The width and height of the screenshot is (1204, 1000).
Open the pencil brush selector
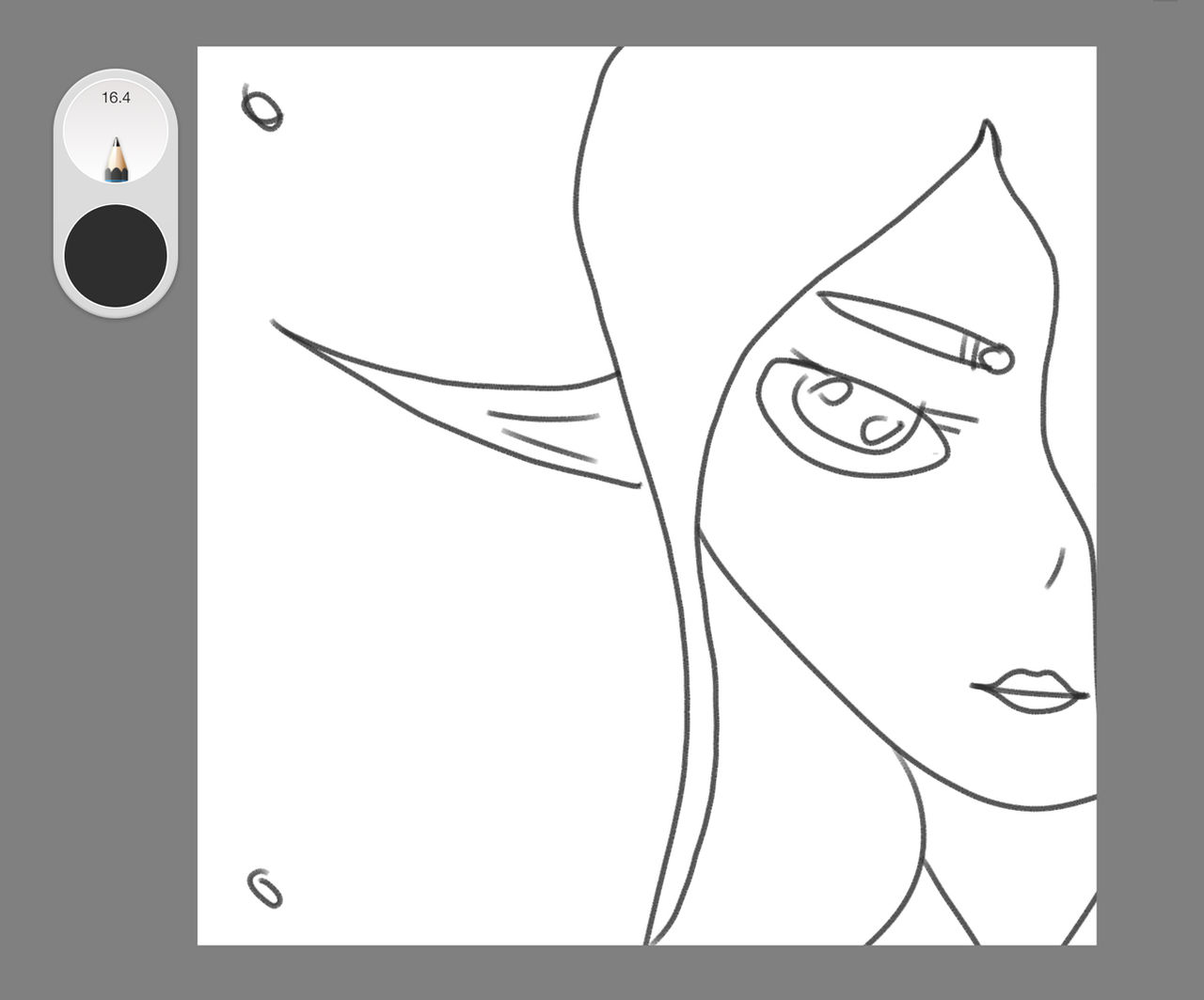[x=116, y=132]
